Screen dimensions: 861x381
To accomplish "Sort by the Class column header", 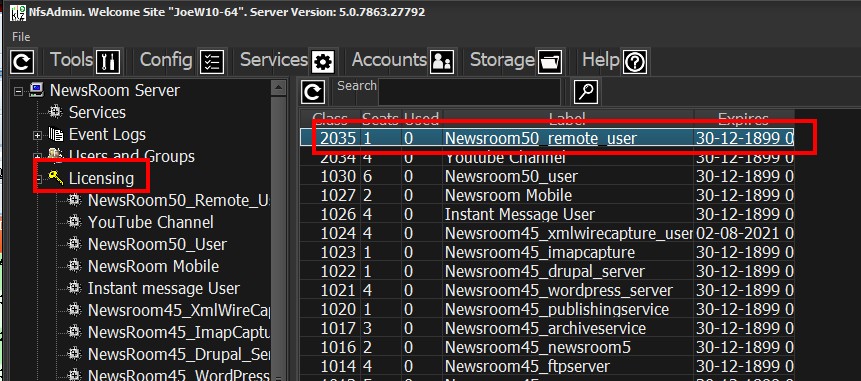I will point(330,119).
